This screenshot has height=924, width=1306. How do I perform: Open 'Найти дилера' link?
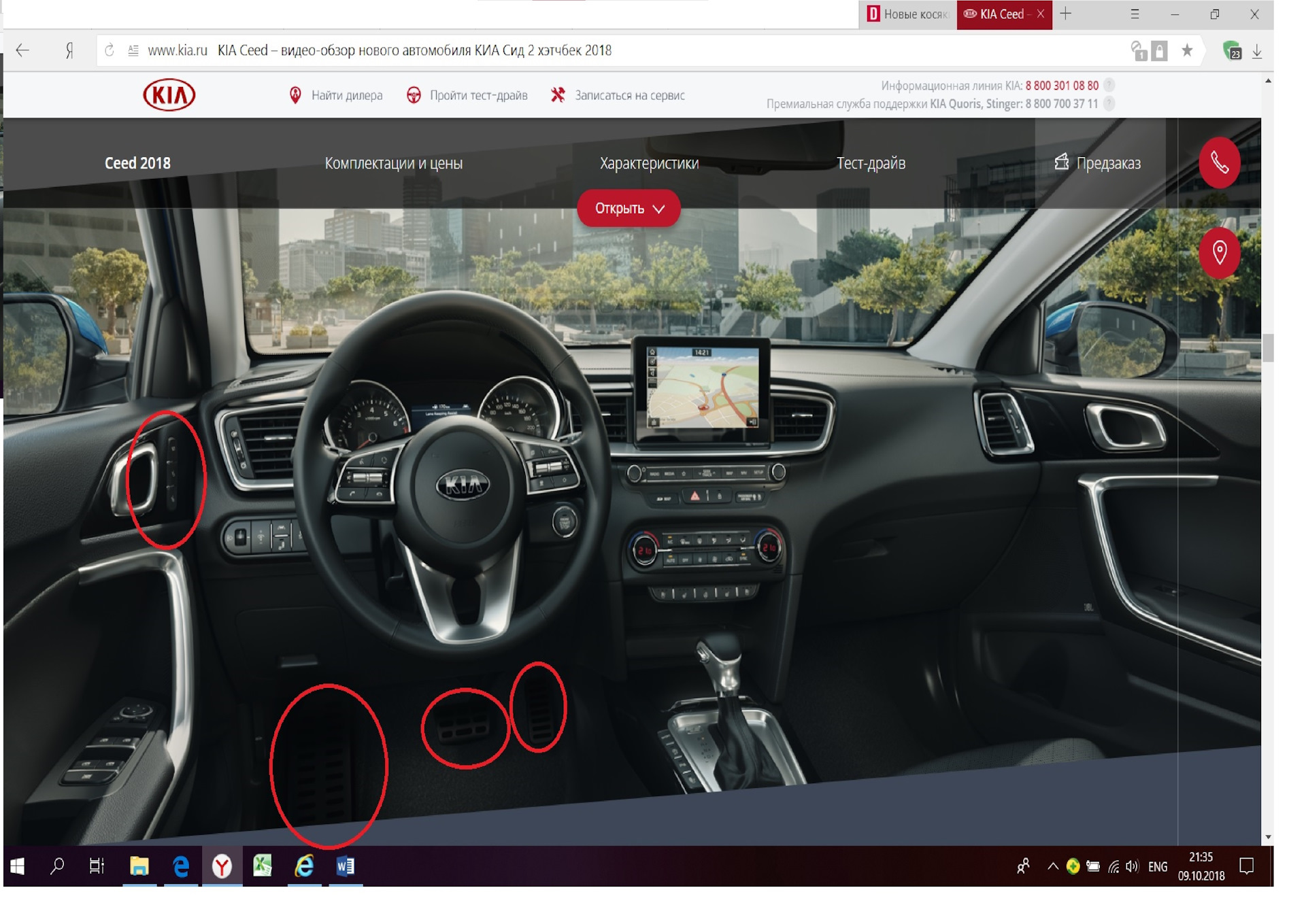(x=347, y=95)
